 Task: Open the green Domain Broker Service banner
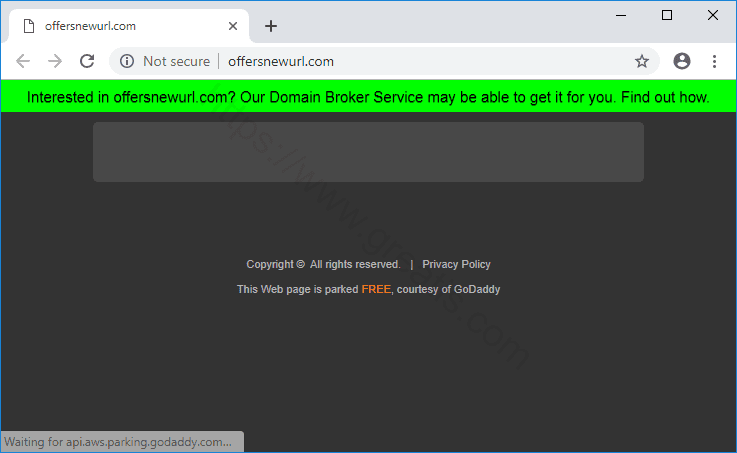(368, 98)
